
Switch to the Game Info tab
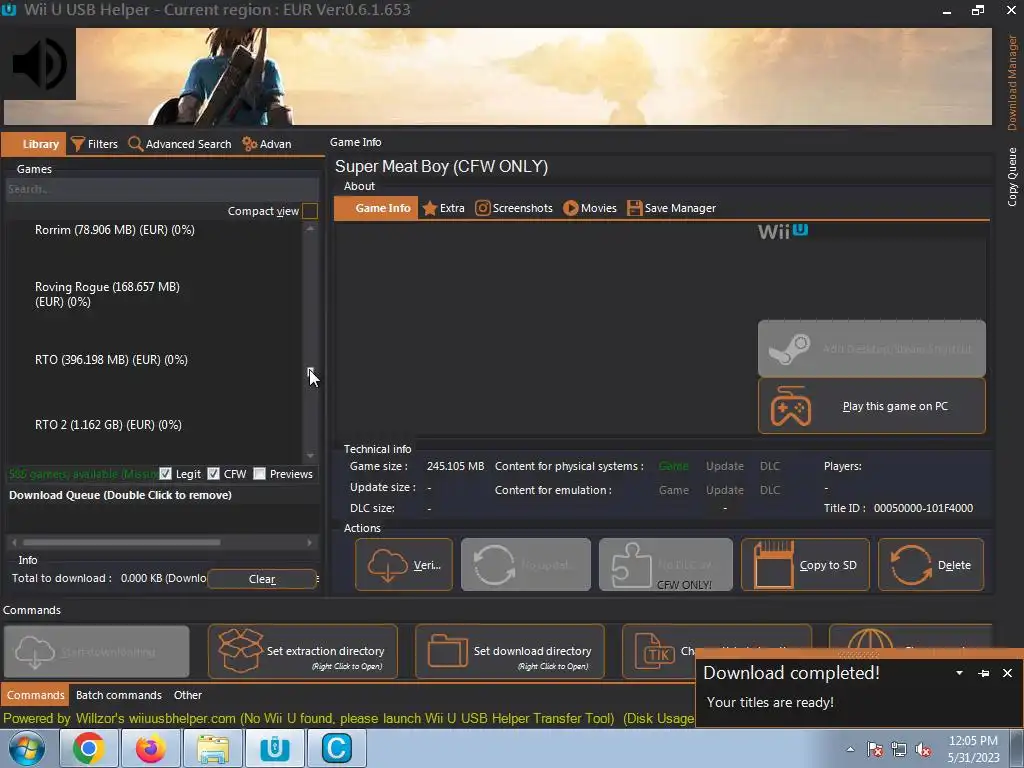376,208
